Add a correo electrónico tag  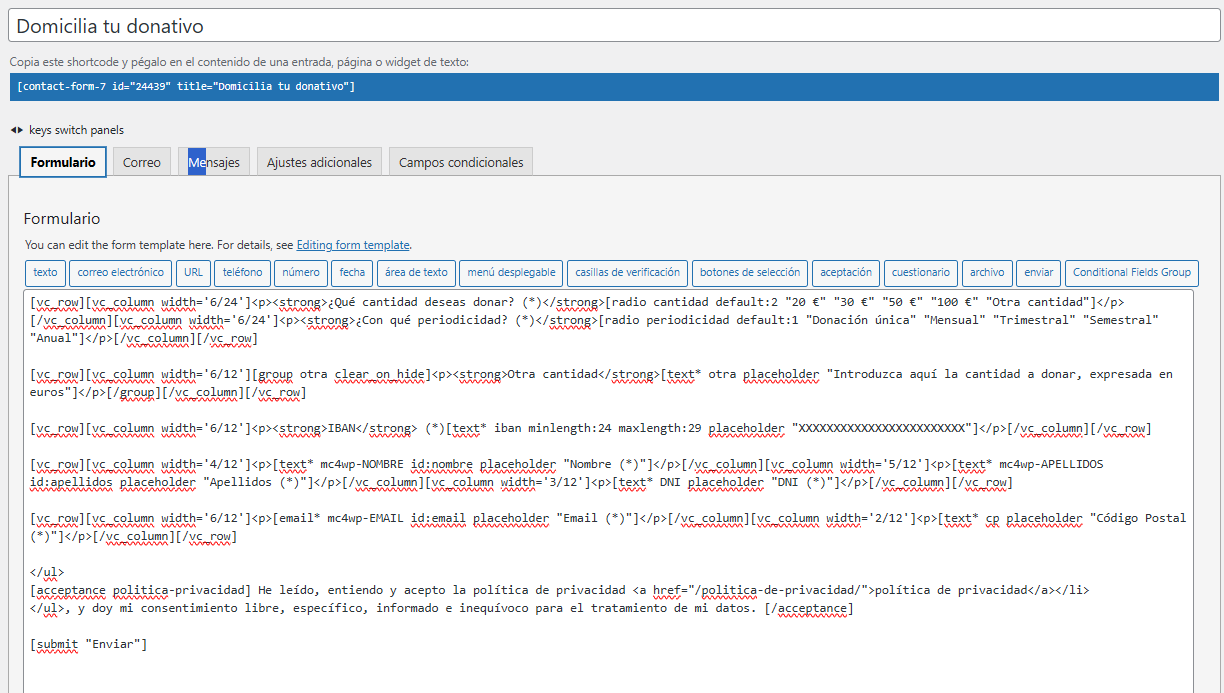click(120, 273)
